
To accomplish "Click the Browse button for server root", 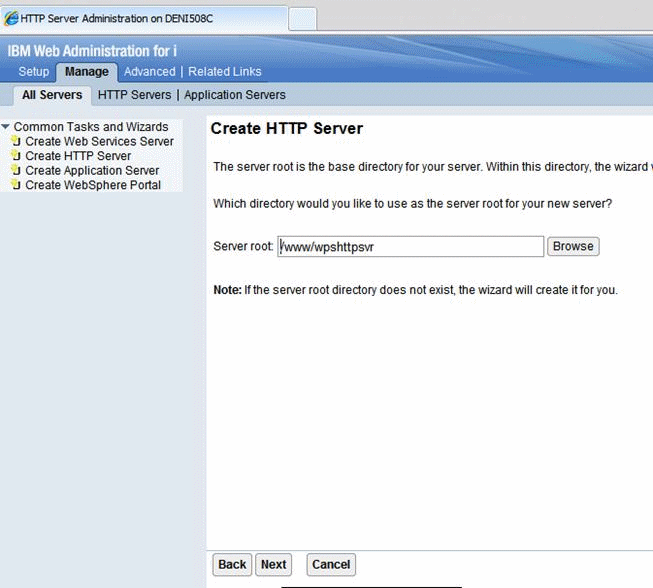I will 573,246.
